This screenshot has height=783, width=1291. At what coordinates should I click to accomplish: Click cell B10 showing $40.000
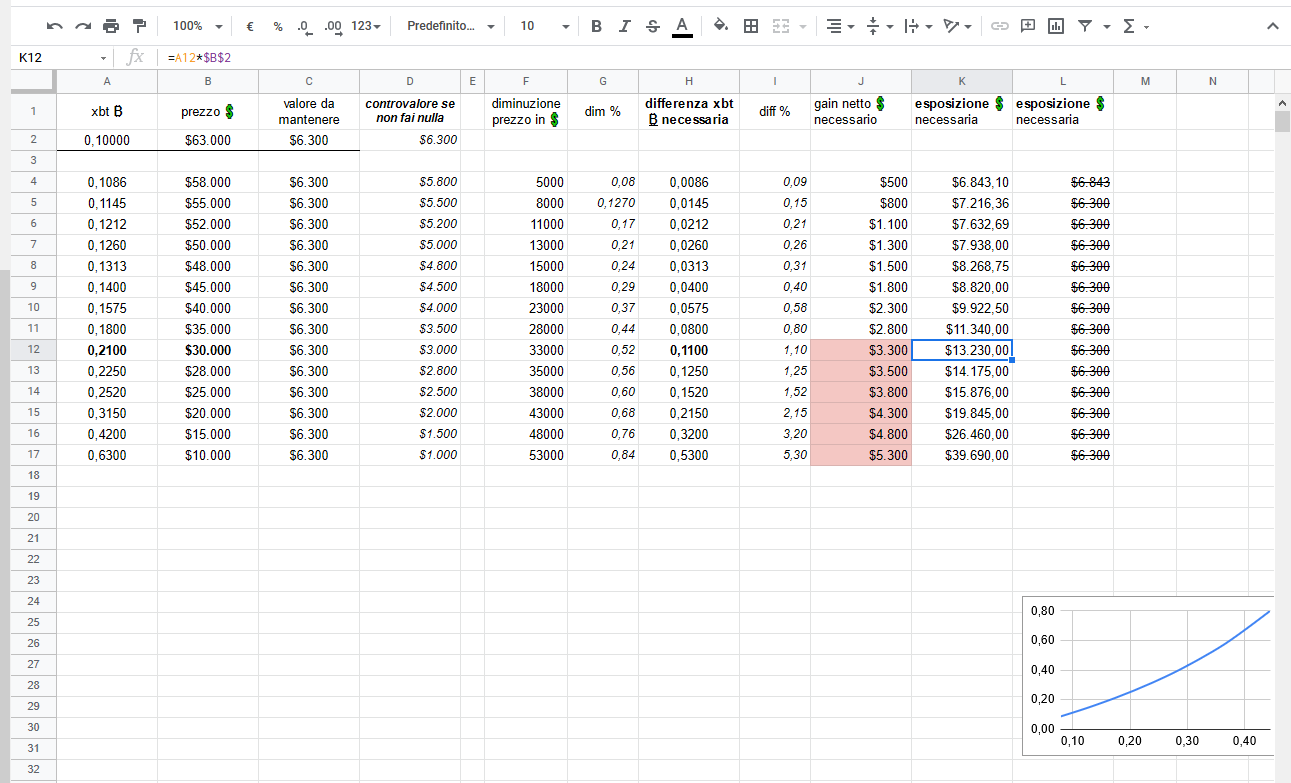(208, 308)
